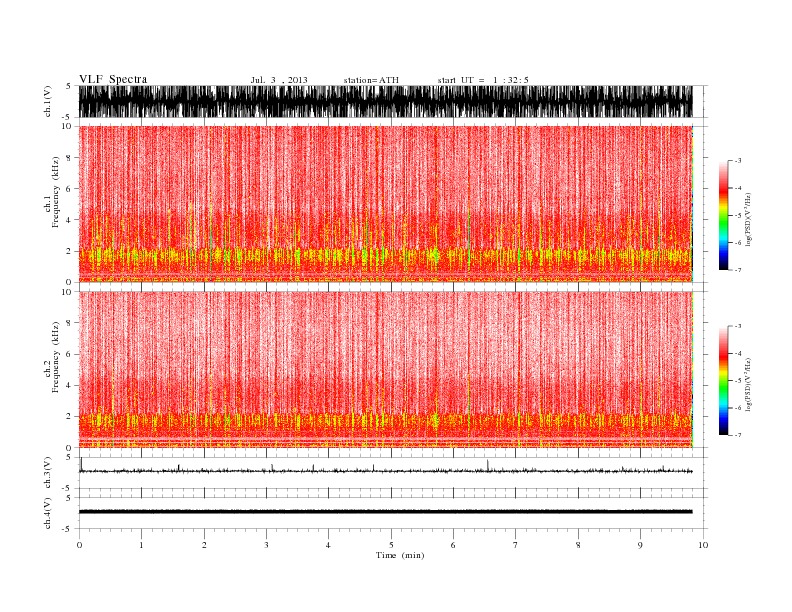792x612 pixels.
Task: Click the "-5" label on ch.2 colorbar
Action: [x=737, y=381]
